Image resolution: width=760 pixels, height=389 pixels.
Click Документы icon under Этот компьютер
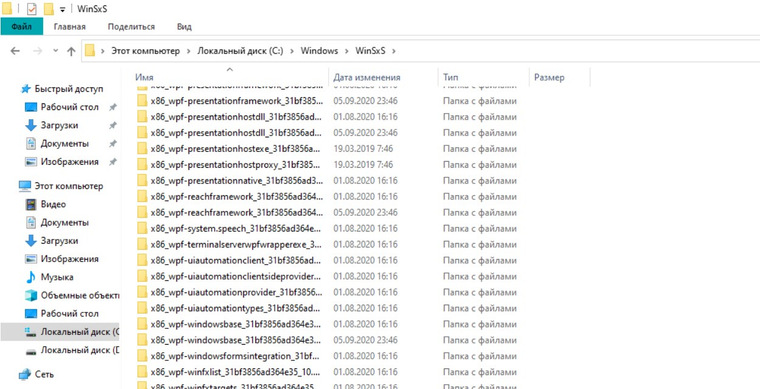click(x=31, y=223)
